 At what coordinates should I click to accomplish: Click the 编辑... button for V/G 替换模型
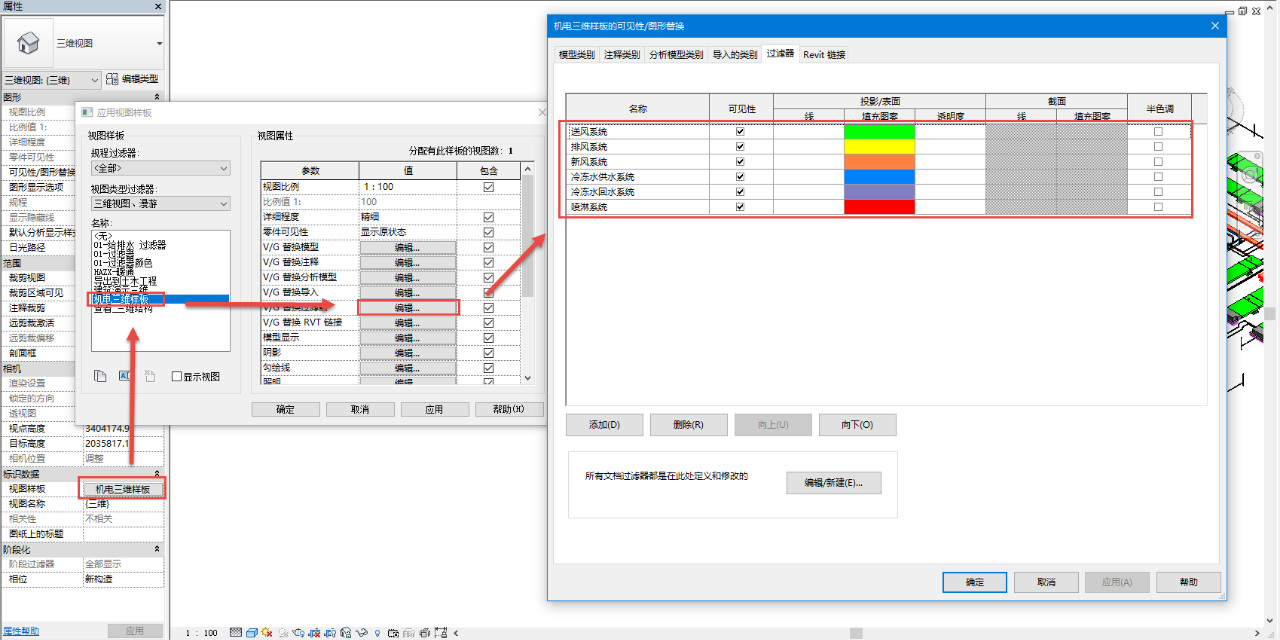pos(407,247)
